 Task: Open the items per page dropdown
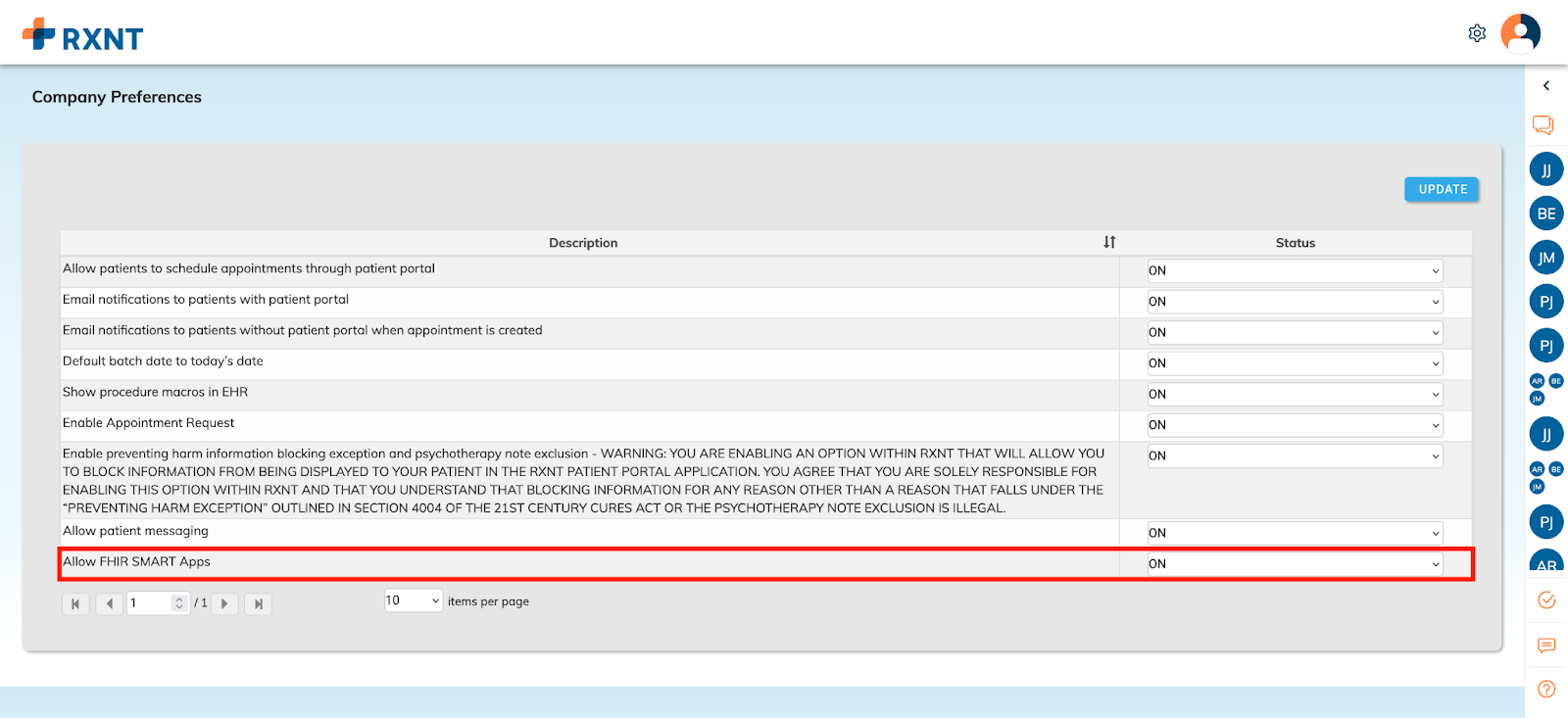pyautogui.click(x=414, y=600)
